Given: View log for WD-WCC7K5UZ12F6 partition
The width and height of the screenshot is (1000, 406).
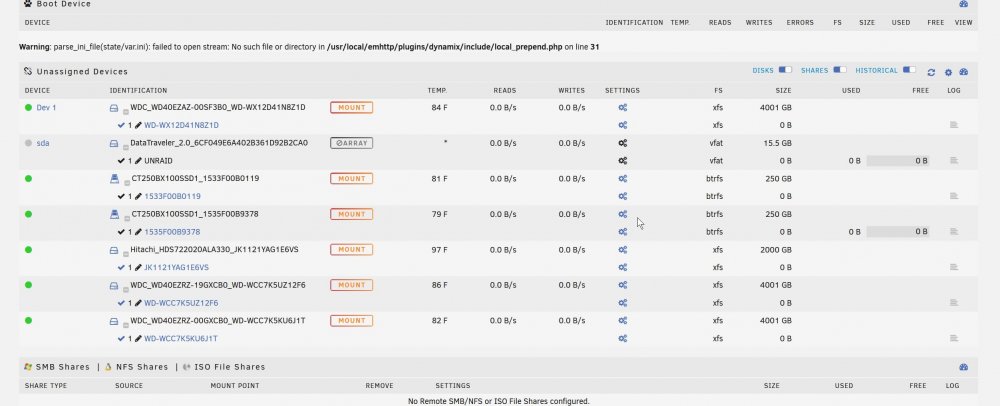Looking at the screenshot, I should tap(953, 303).
